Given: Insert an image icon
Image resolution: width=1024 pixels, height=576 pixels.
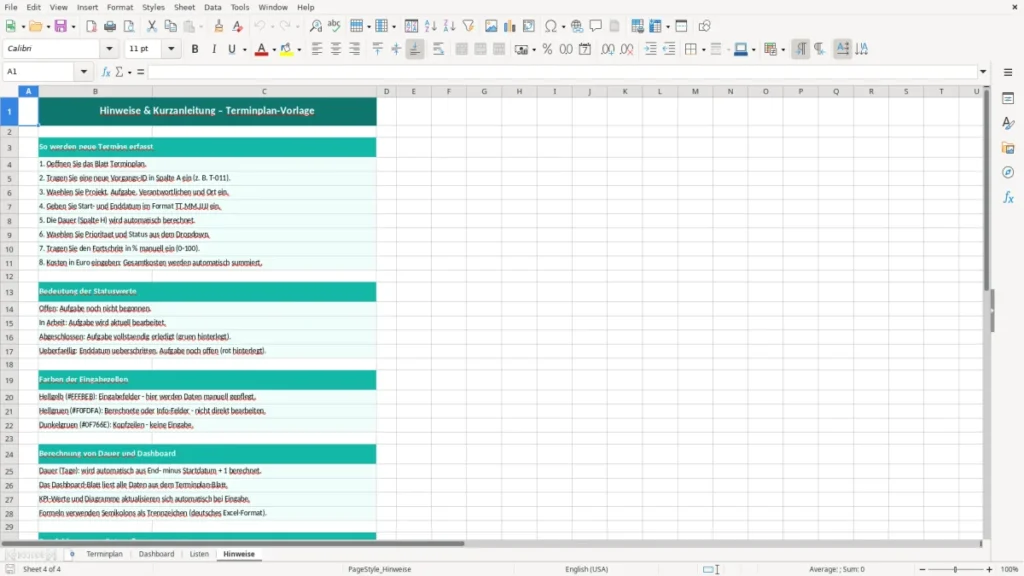Looking at the screenshot, I should pos(491,26).
